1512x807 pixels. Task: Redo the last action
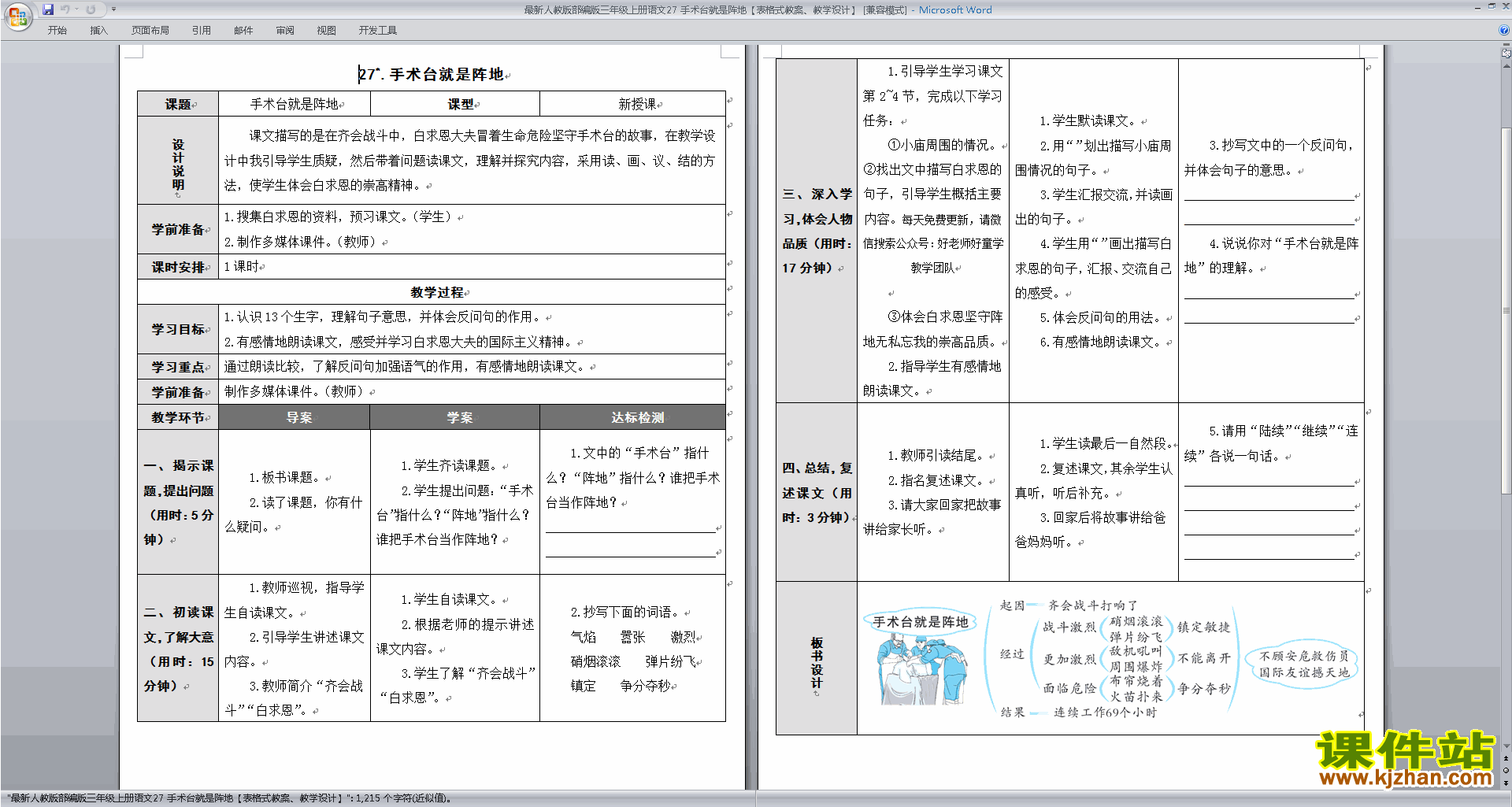(91, 9)
